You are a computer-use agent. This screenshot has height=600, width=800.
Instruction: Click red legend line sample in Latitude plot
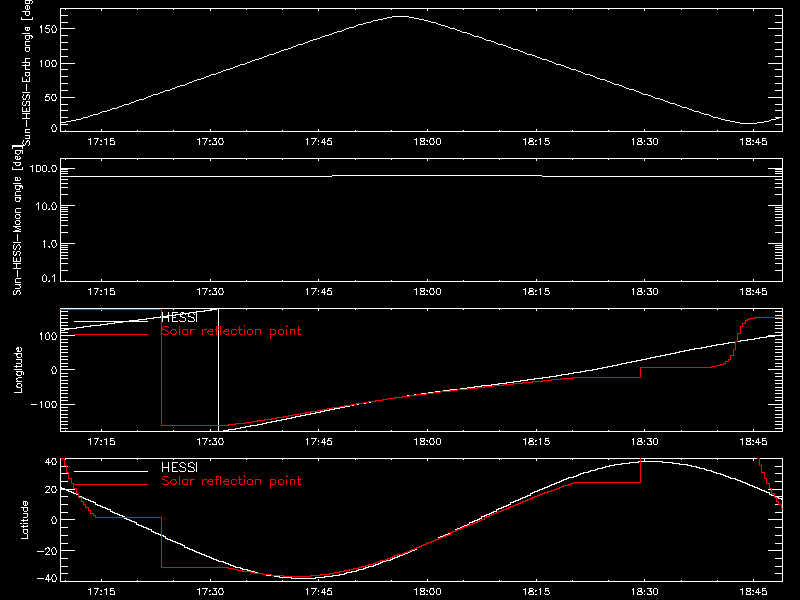tap(111, 485)
